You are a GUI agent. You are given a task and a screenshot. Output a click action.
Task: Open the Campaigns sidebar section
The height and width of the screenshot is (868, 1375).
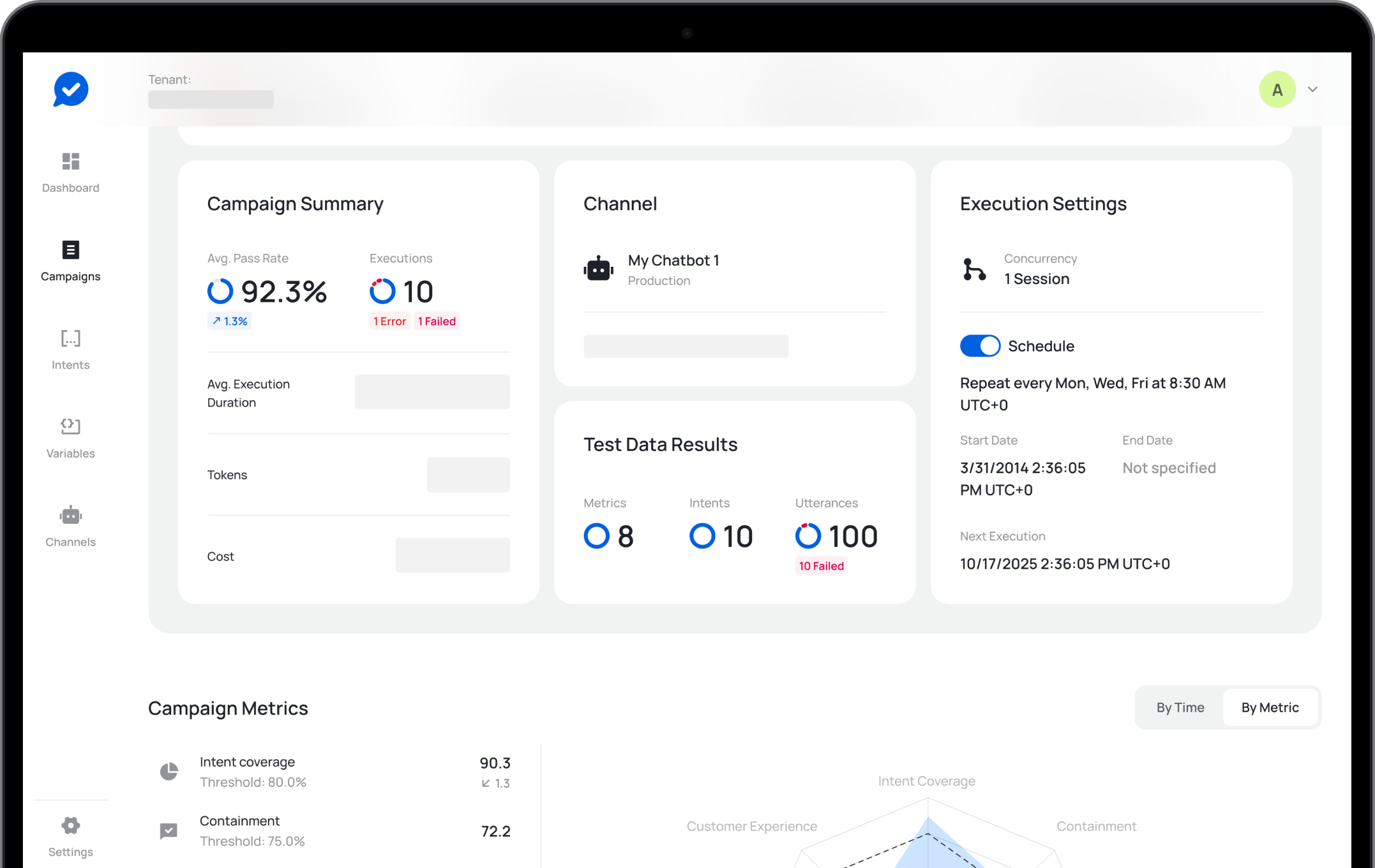tap(71, 250)
